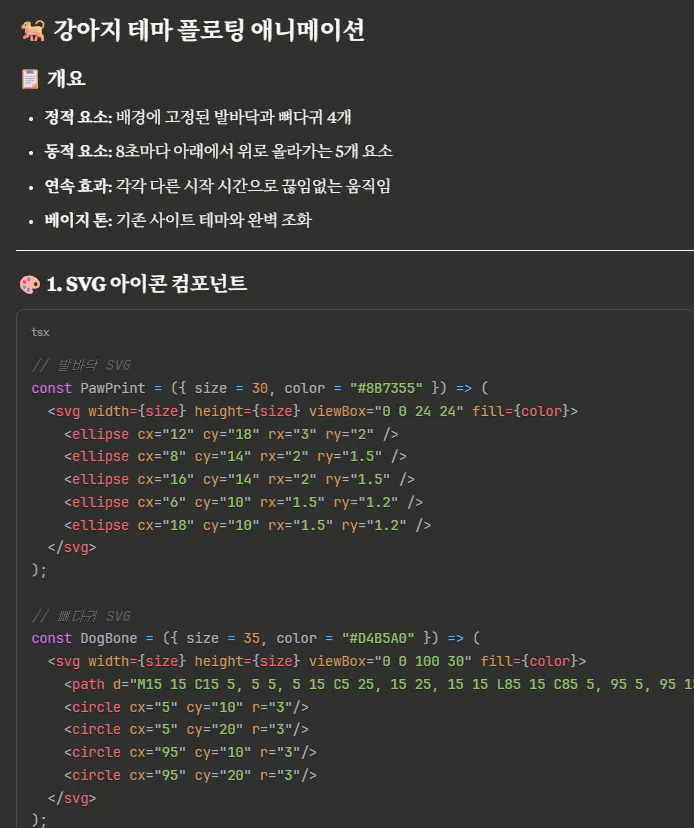694x828 pixels.
Task: Click the color value "#8B7355"
Action: pos(386,388)
